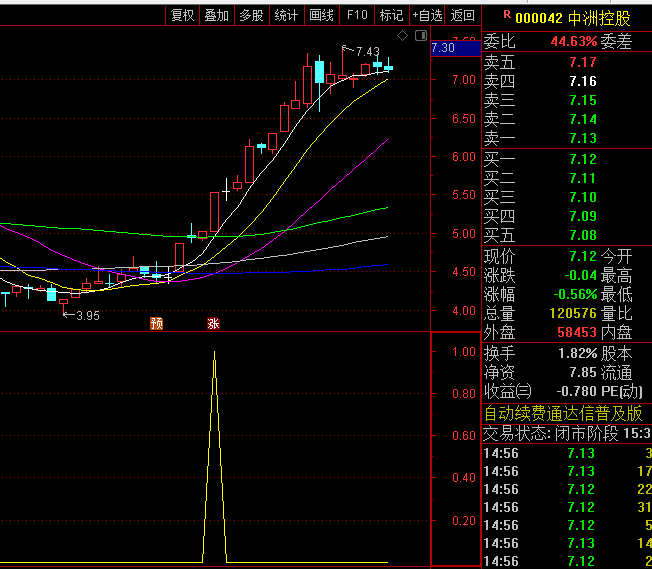Click the 标记 mark button

(x=391, y=15)
